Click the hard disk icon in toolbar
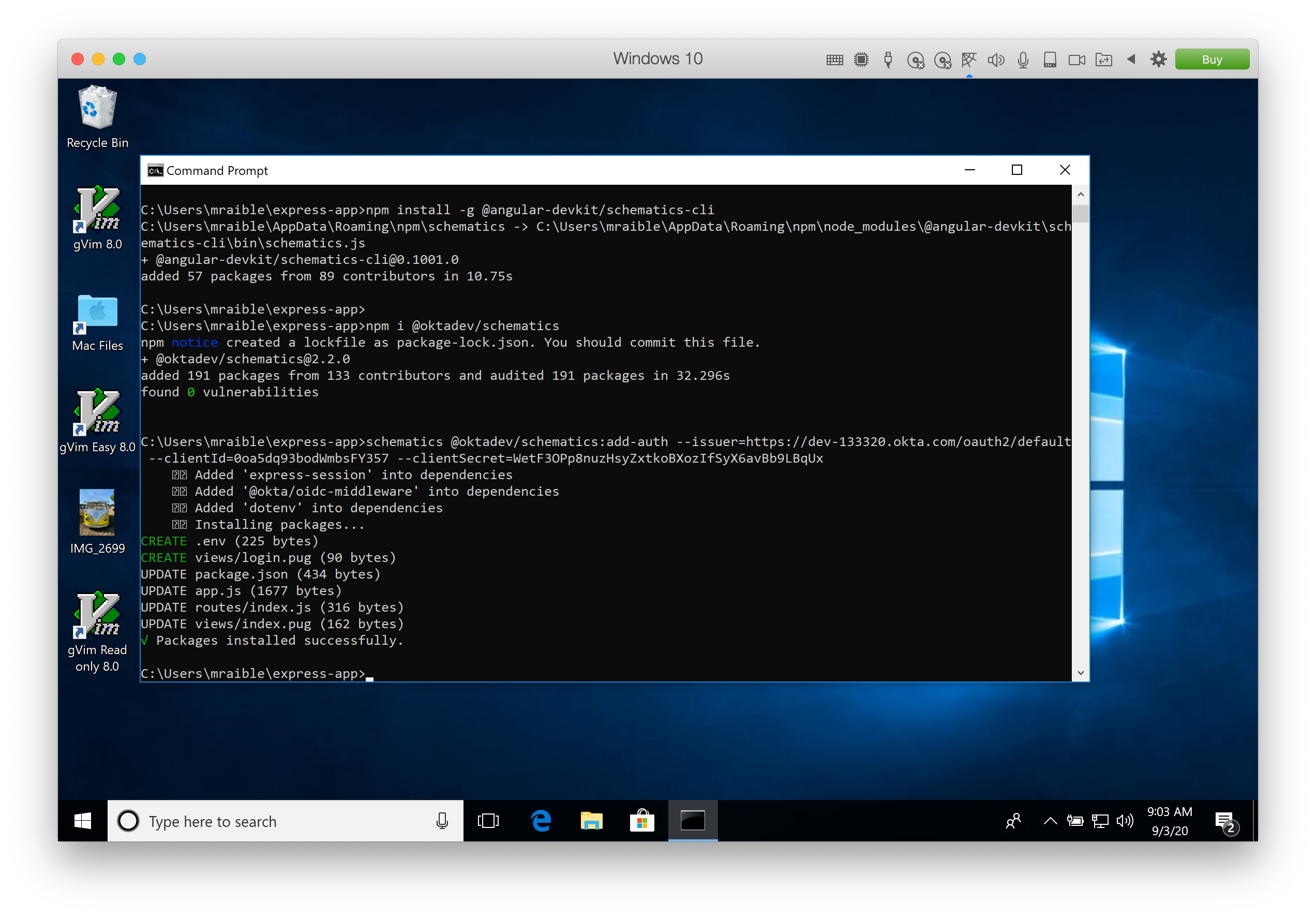The image size is (1316, 918). [x=1050, y=60]
